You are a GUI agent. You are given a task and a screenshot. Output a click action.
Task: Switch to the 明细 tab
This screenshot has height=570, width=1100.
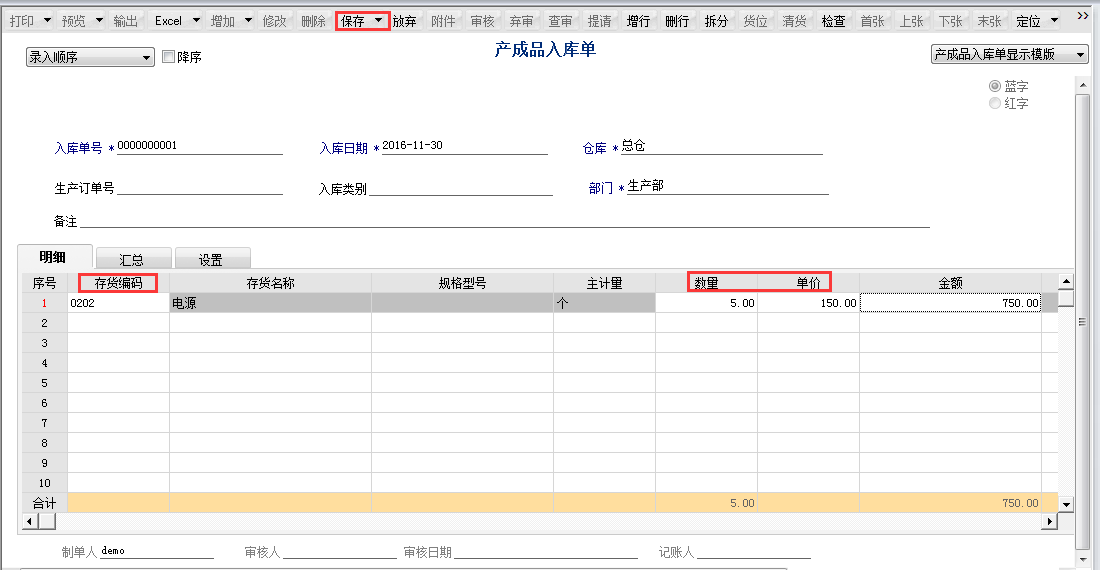click(55, 257)
